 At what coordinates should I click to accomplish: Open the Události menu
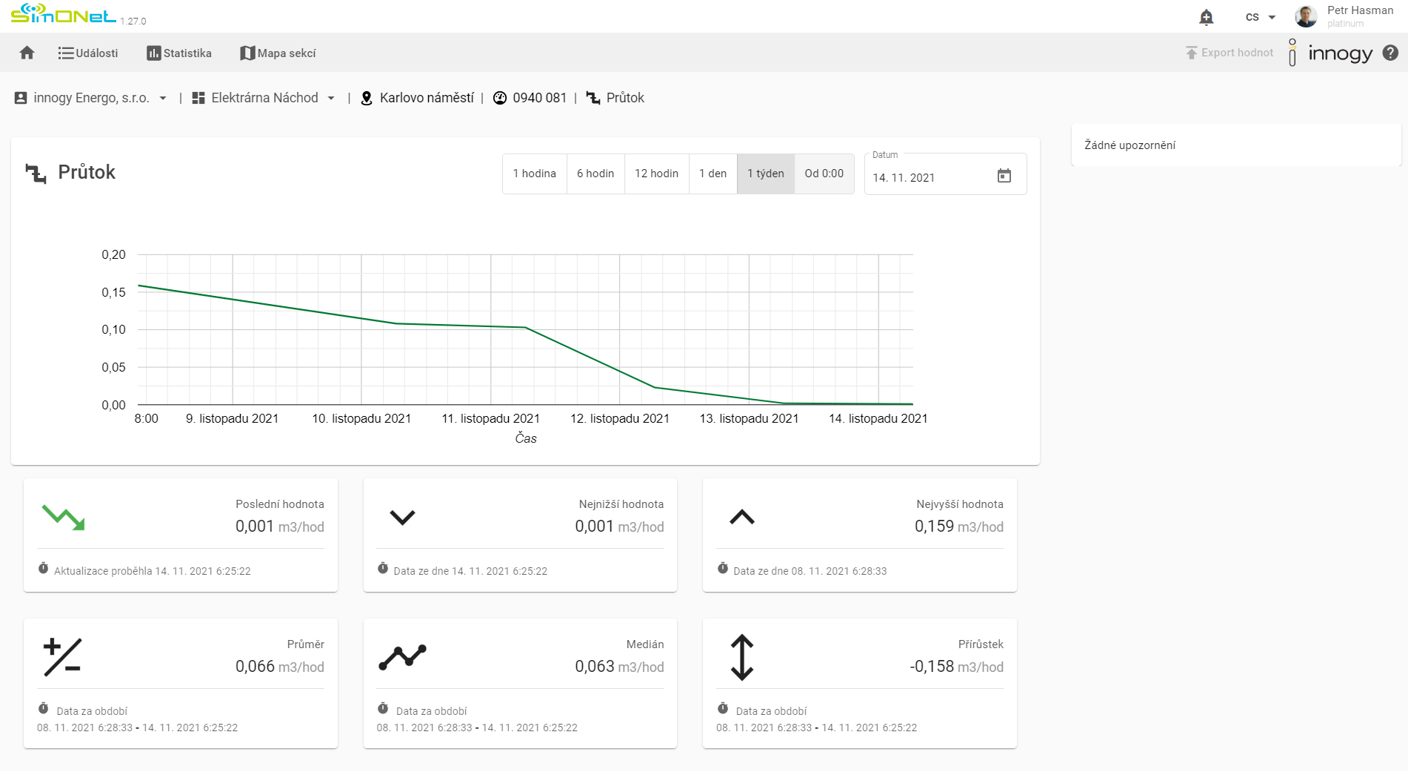point(88,53)
